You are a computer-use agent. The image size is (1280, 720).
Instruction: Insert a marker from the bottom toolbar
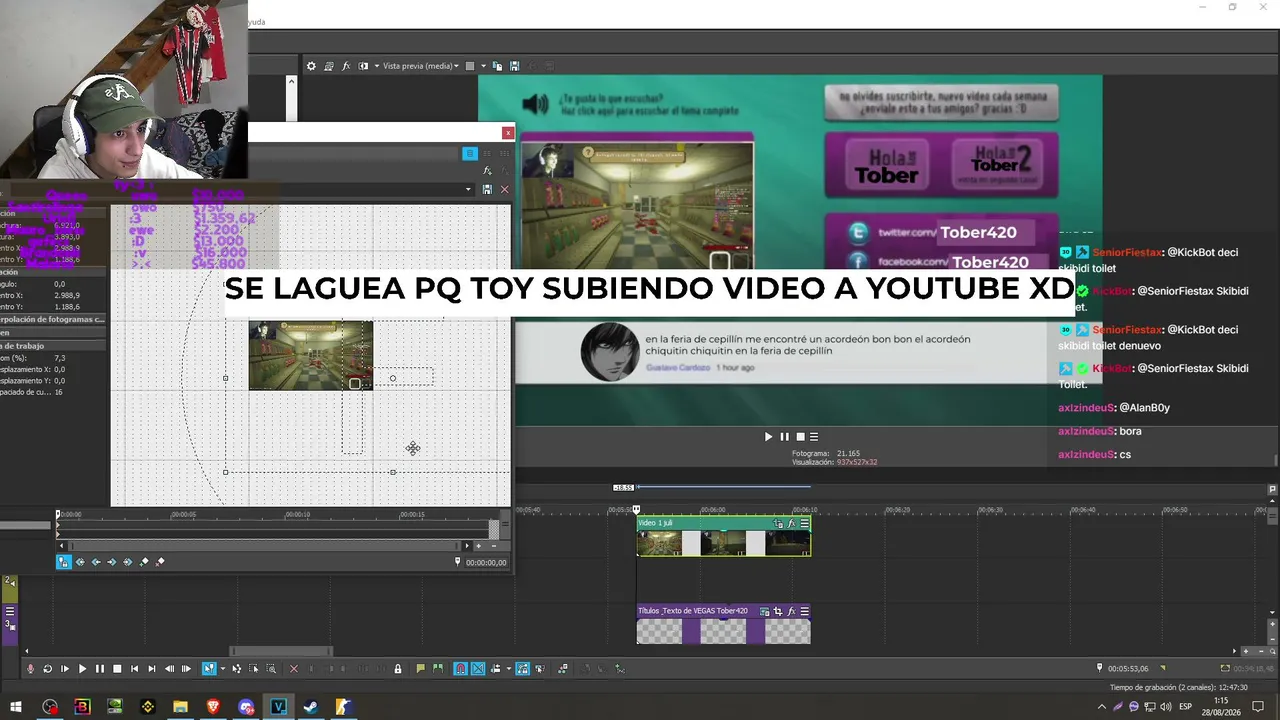[x=421, y=668]
